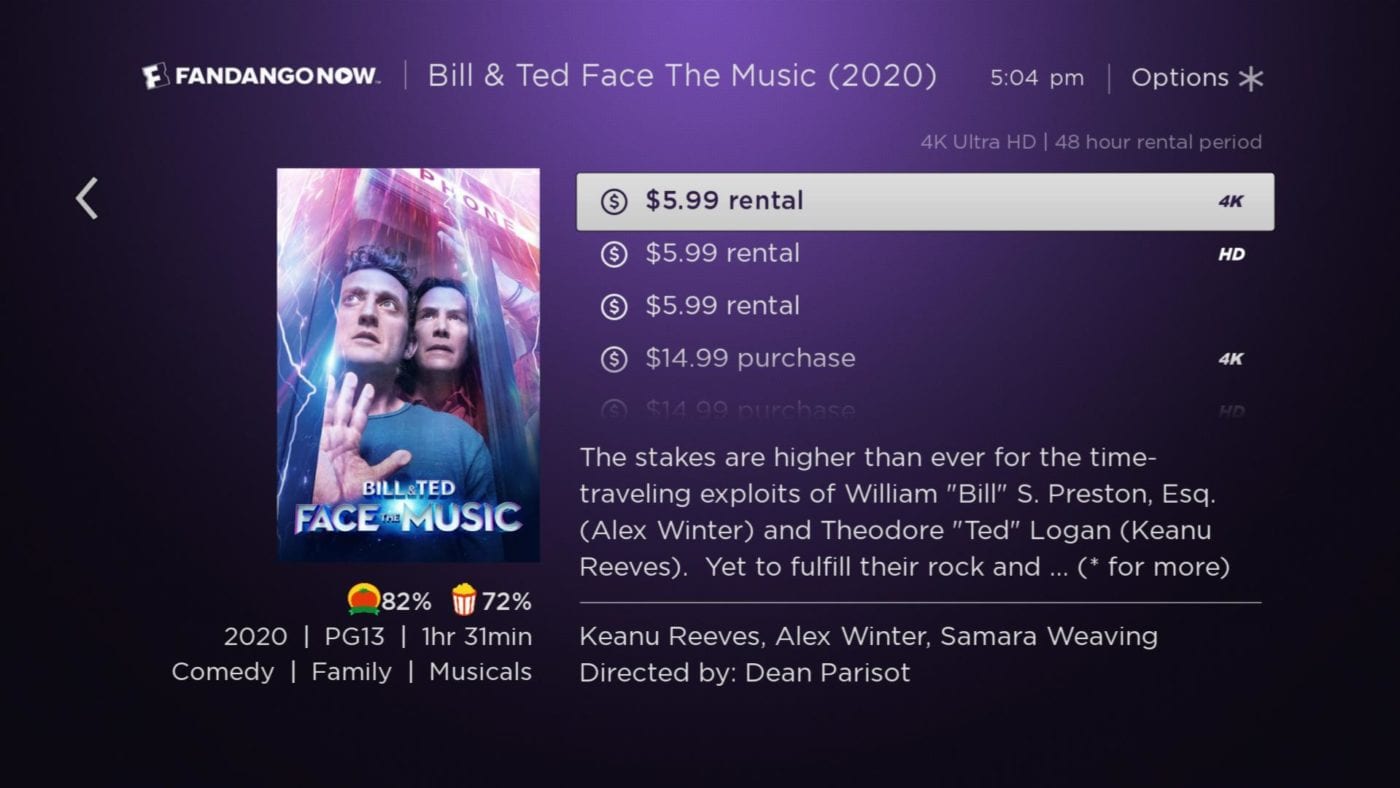
Task: Select the Comedy genre label
Action: 224,671
